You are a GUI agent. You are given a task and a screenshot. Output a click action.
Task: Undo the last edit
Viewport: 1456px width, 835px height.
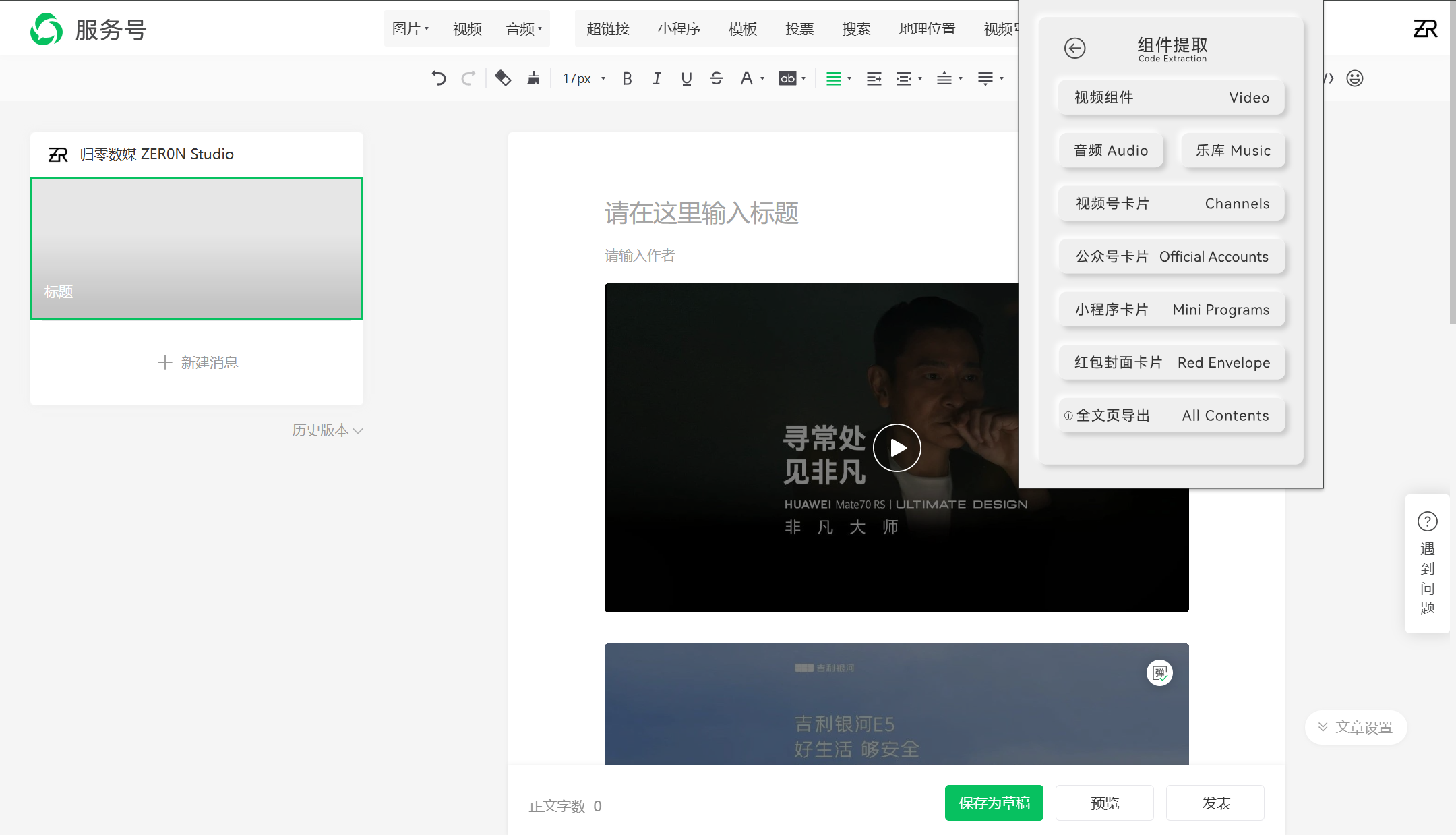(x=439, y=78)
